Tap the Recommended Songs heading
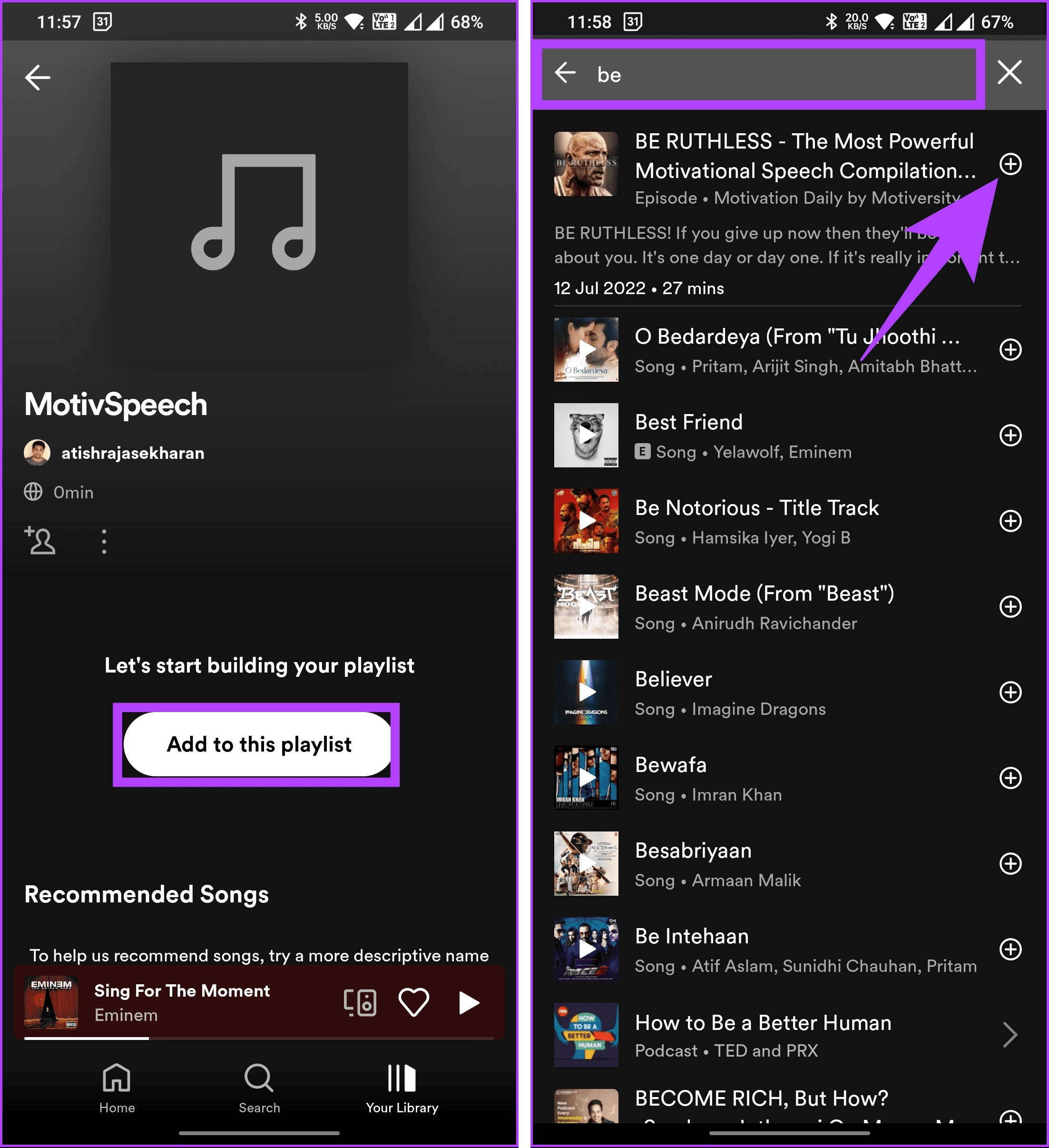Viewport: 1049px width, 1148px height. tap(146, 895)
